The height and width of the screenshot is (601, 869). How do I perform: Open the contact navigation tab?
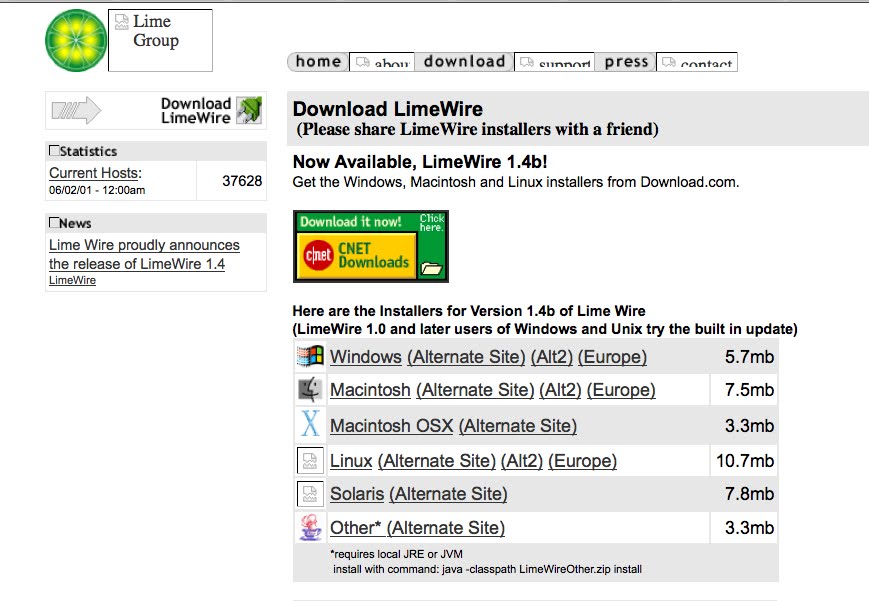coord(697,62)
